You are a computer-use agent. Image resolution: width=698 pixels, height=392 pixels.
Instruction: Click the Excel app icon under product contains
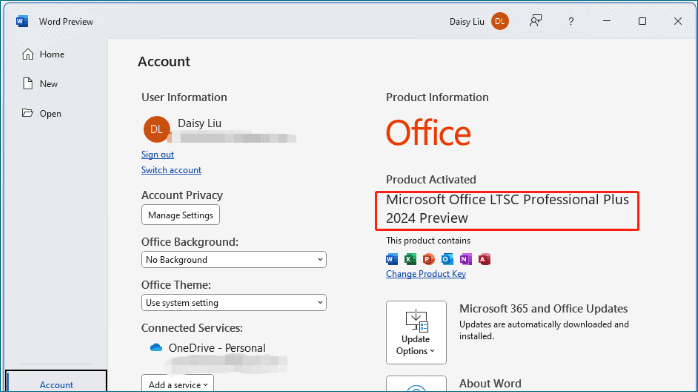(x=410, y=259)
